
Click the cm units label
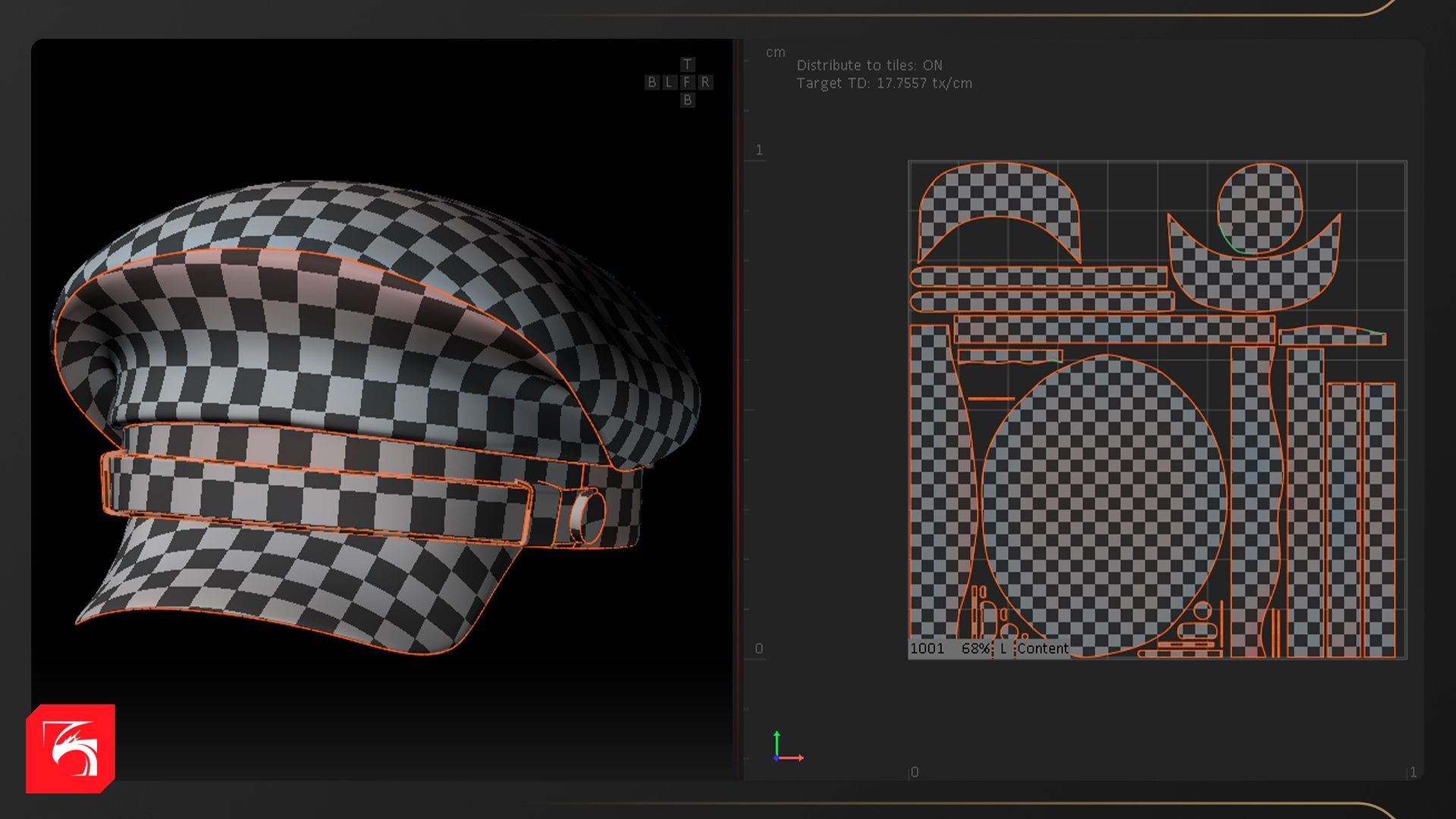tap(775, 52)
